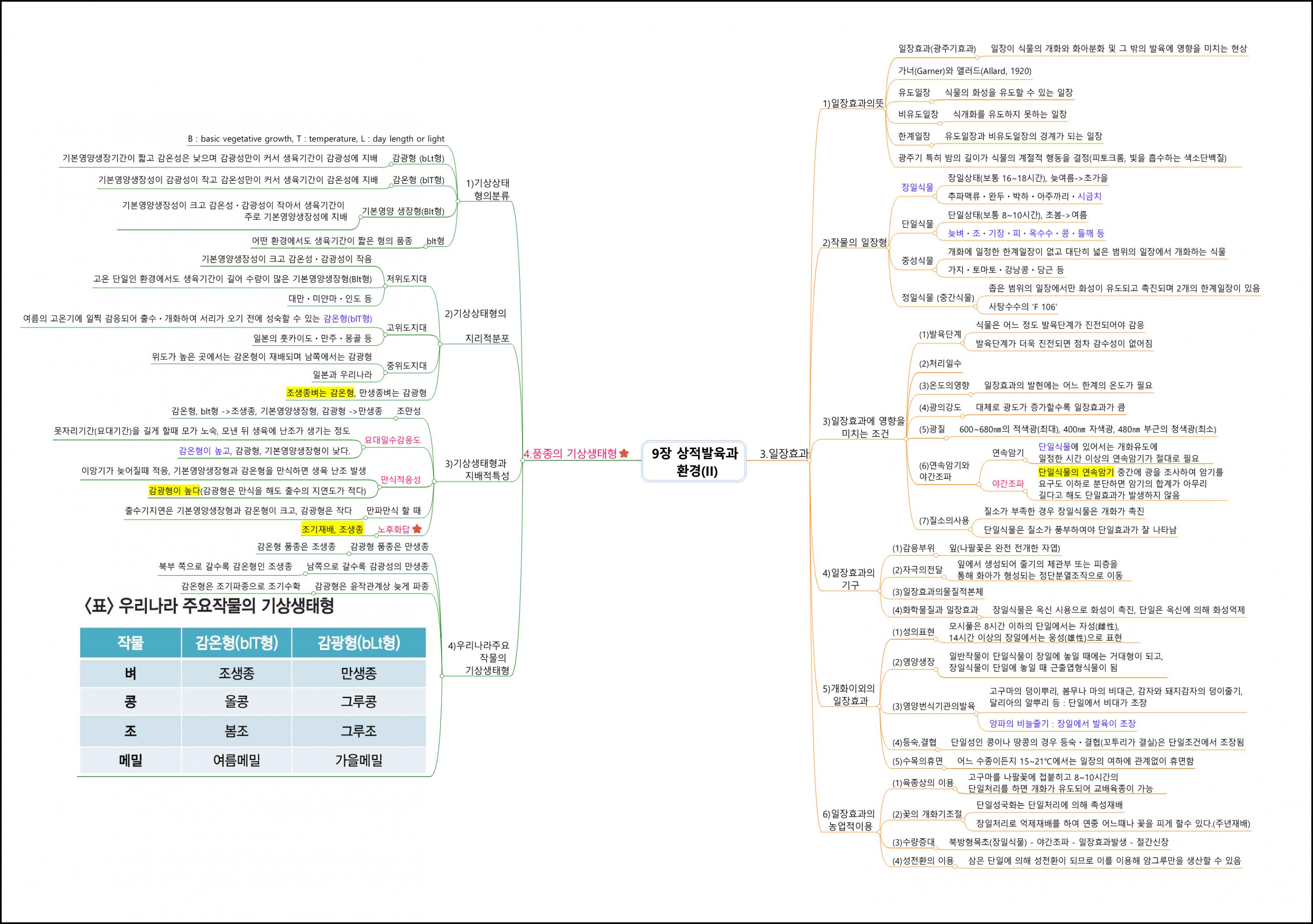This screenshot has width=1313, height=924.
Task: Click the node (2)처리일수
Action: click(x=940, y=363)
